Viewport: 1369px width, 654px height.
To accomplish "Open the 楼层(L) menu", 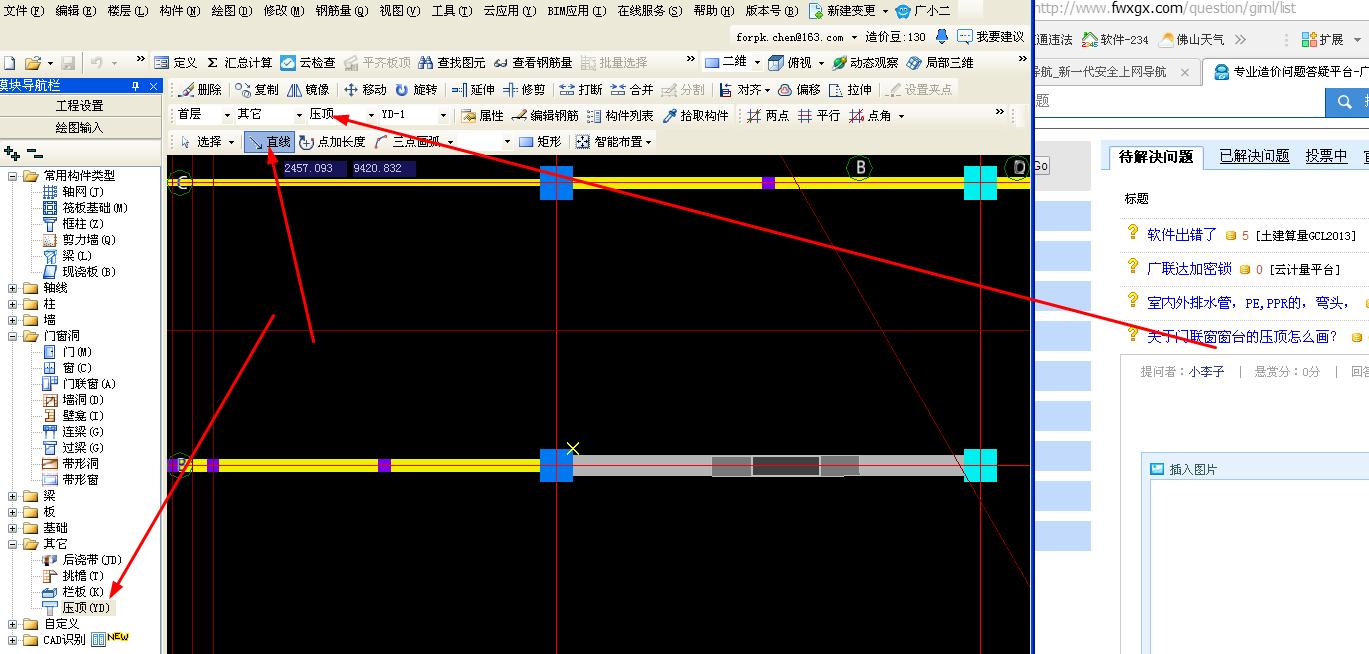I will pos(127,11).
